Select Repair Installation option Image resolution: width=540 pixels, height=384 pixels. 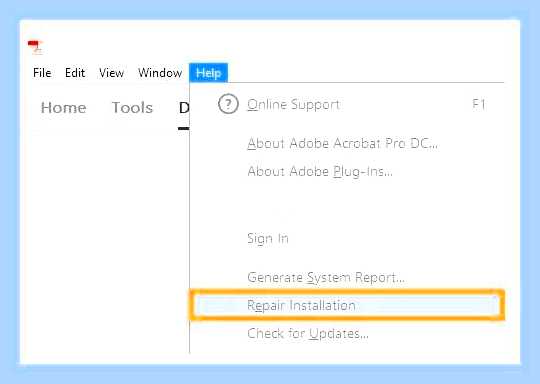pyautogui.click(x=346, y=305)
